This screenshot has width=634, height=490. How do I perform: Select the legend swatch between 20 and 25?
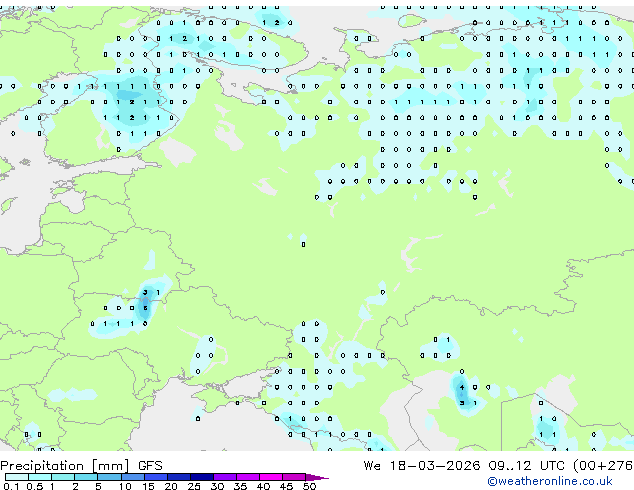(x=179, y=477)
